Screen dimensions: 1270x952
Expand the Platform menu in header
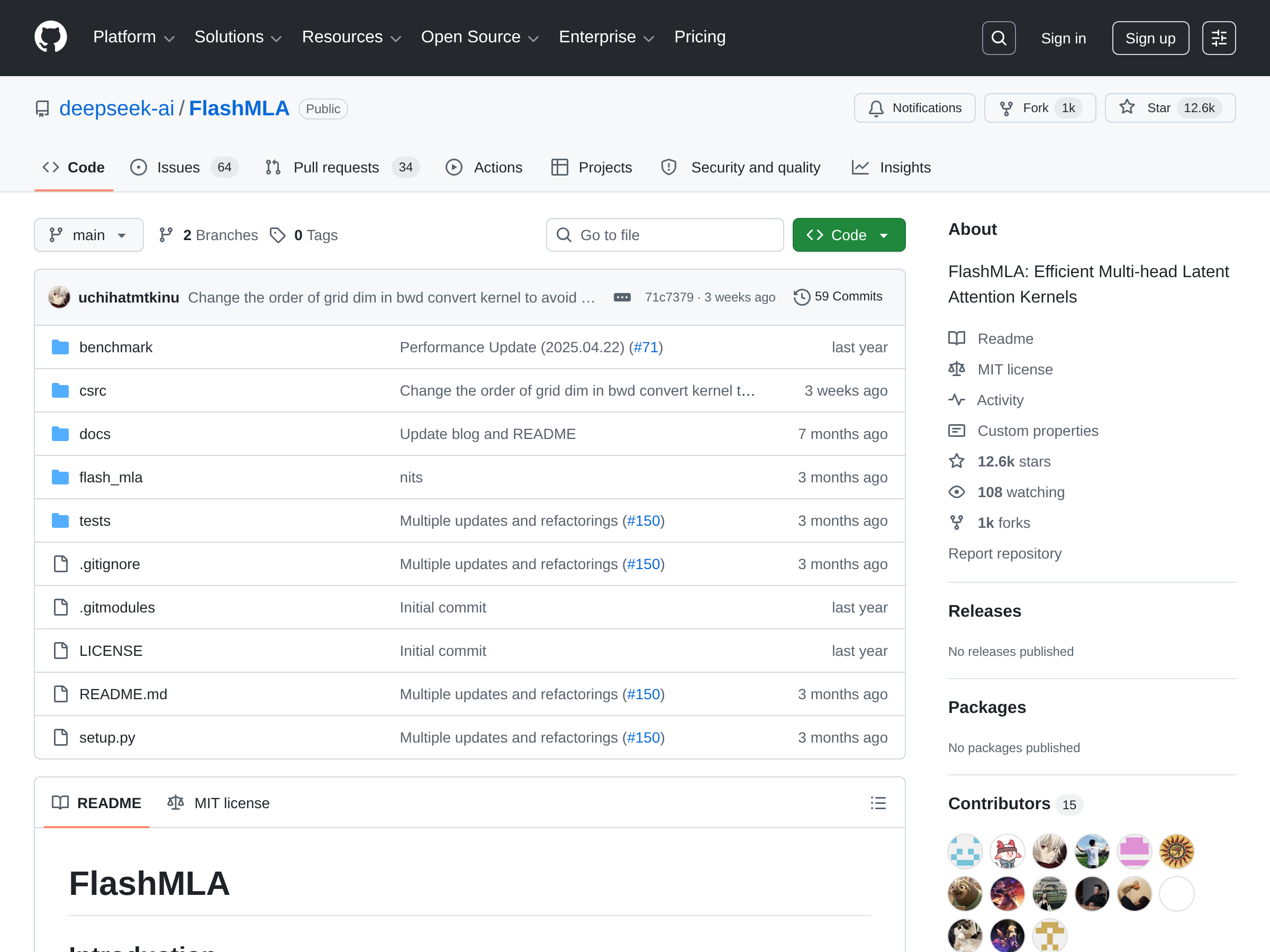tap(133, 38)
